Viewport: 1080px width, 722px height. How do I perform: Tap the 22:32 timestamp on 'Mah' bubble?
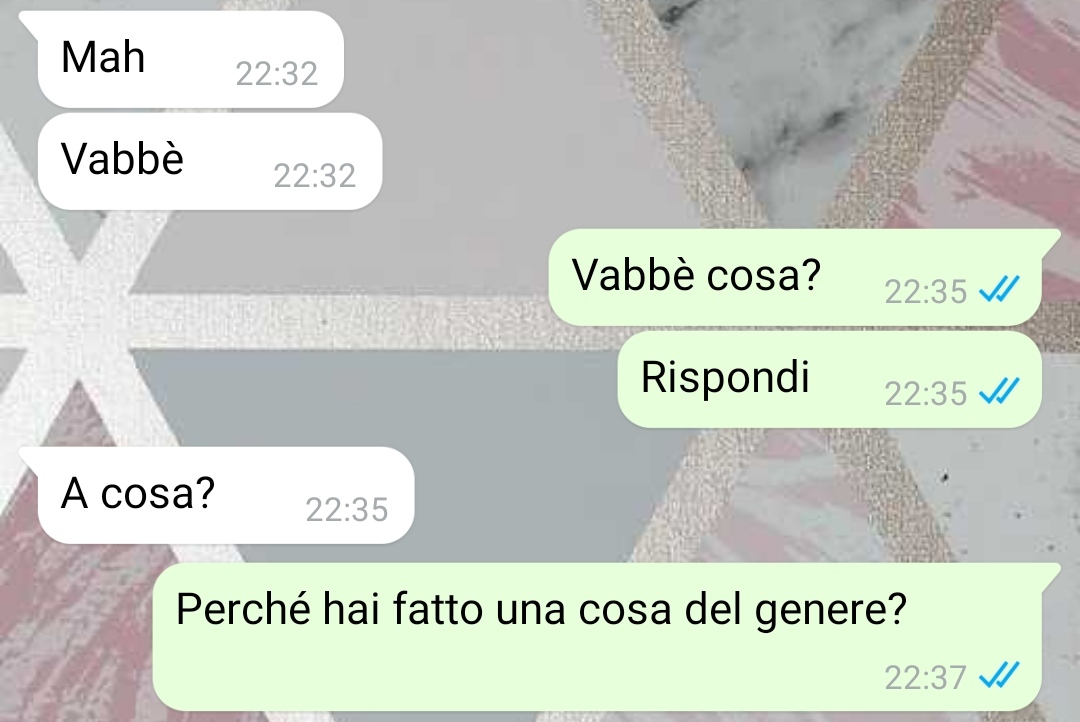click(277, 74)
